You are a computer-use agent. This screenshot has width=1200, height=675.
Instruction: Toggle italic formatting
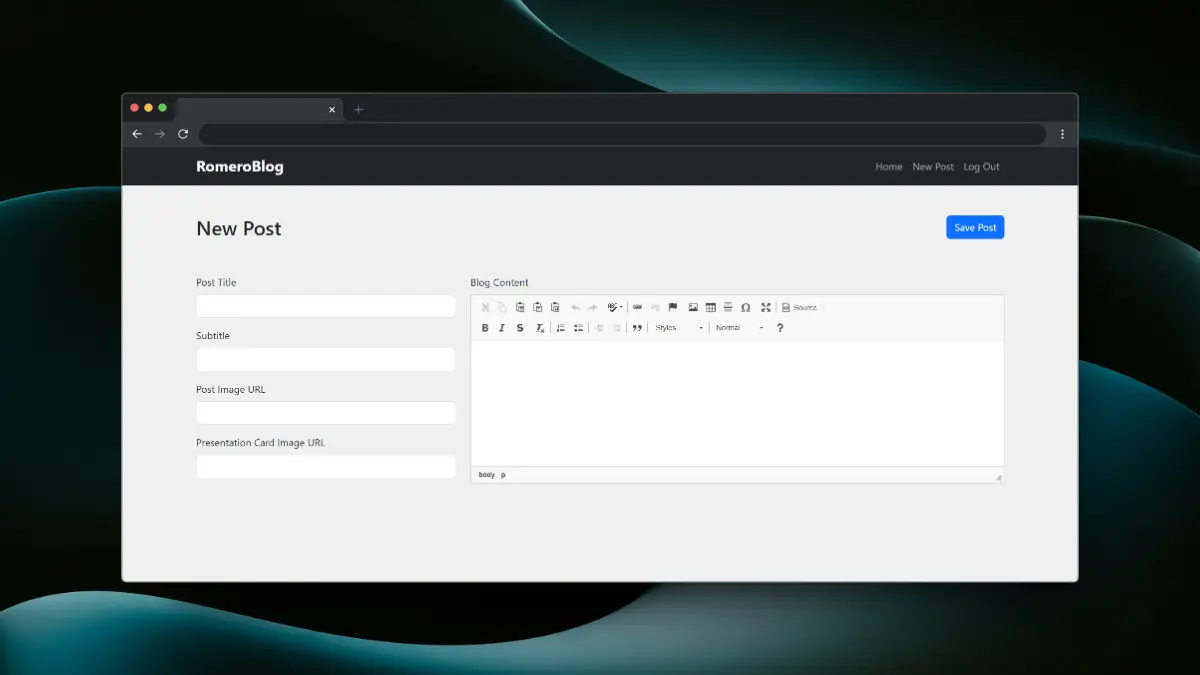coord(502,328)
